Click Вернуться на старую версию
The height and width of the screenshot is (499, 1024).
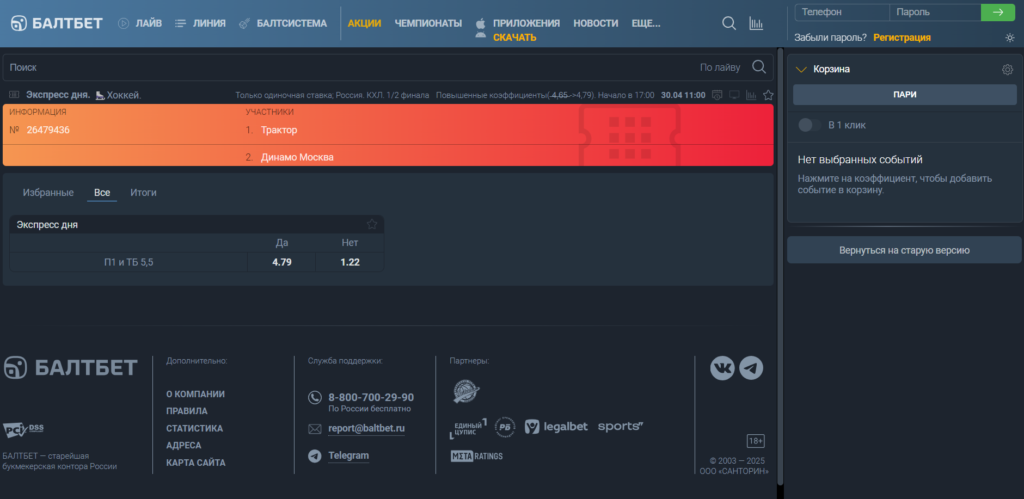pos(904,250)
